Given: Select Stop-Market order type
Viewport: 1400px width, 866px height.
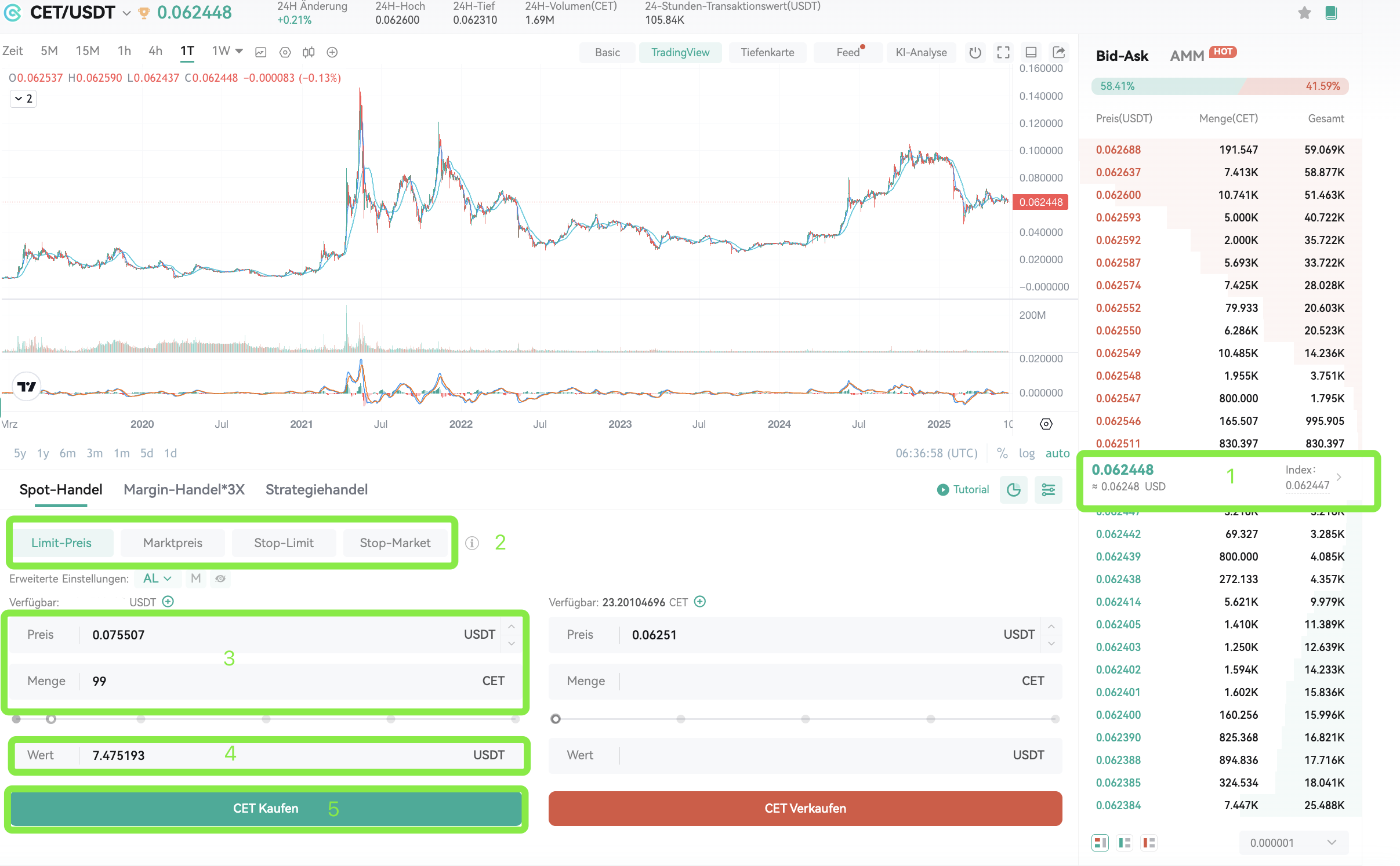Looking at the screenshot, I should click(396, 543).
